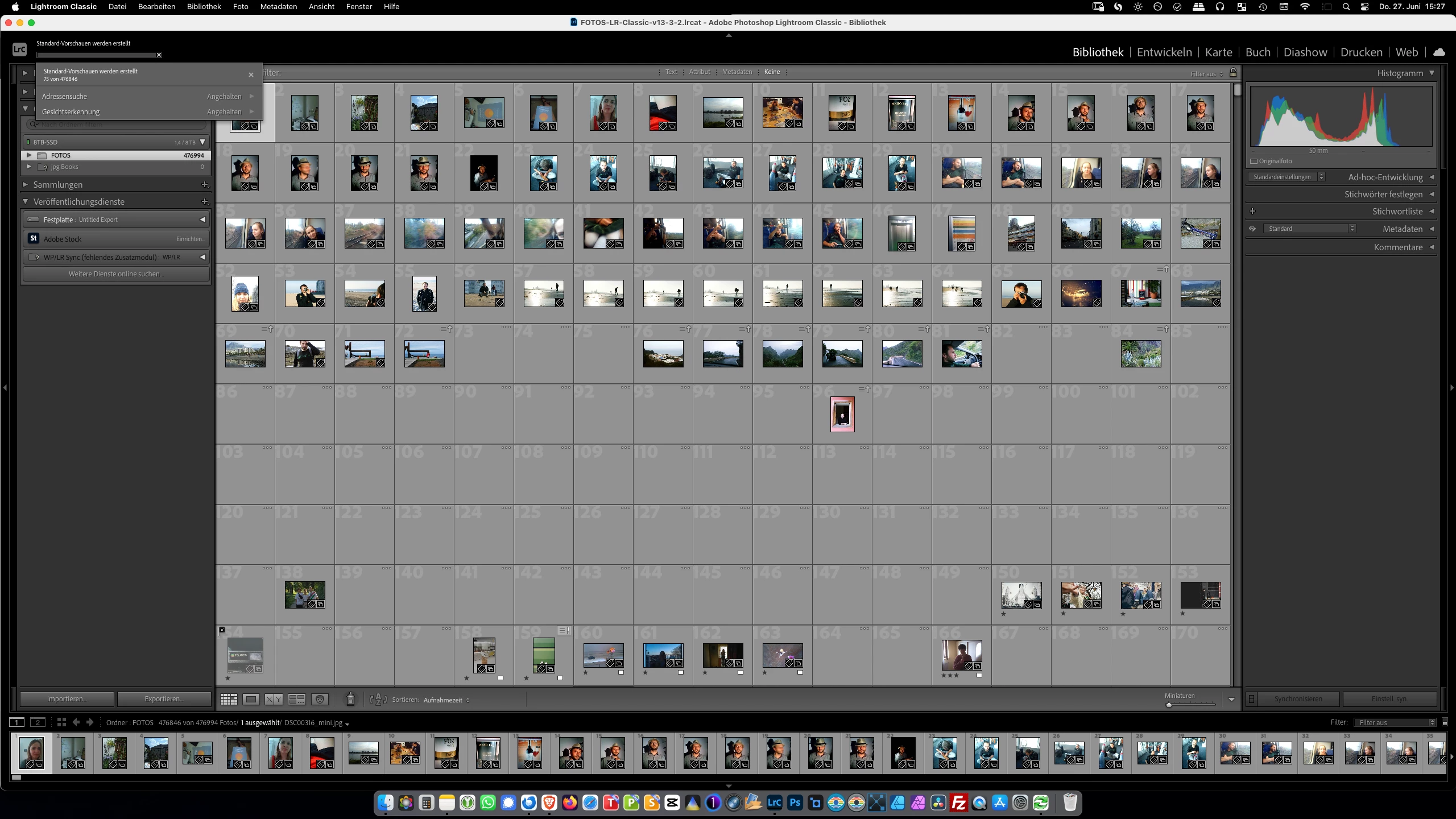
Task: Switch to grid view icon
Action: [229, 700]
